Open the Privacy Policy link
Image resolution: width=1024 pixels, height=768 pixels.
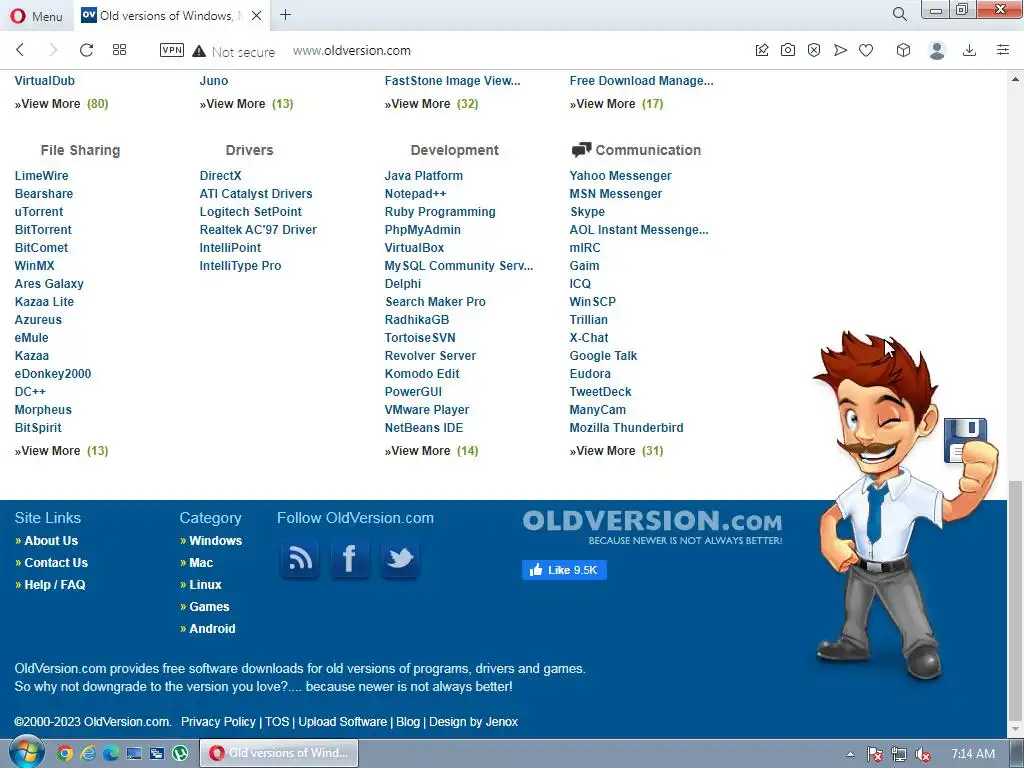(x=218, y=722)
